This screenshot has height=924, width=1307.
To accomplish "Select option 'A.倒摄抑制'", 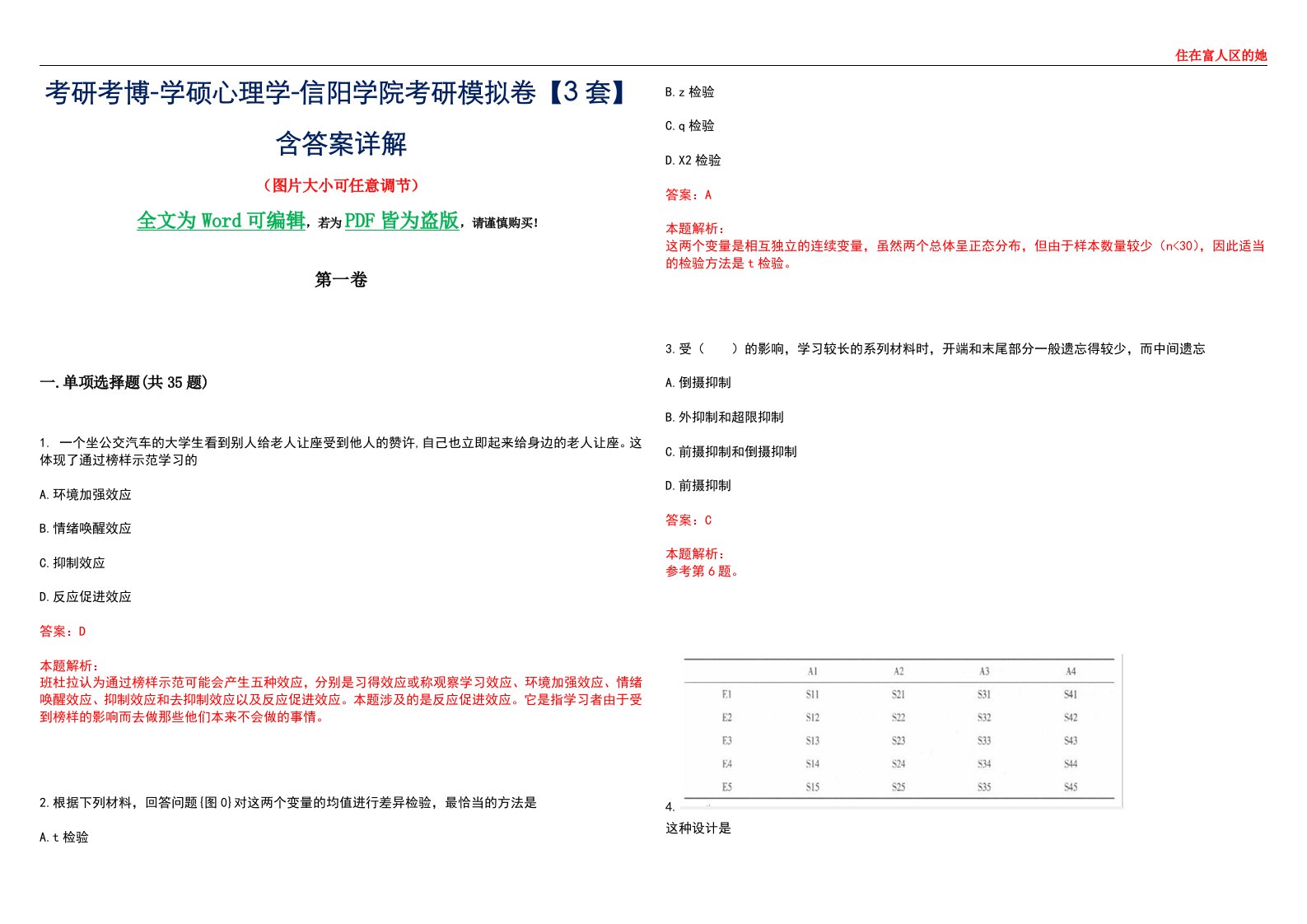I will tap(698, 383).
